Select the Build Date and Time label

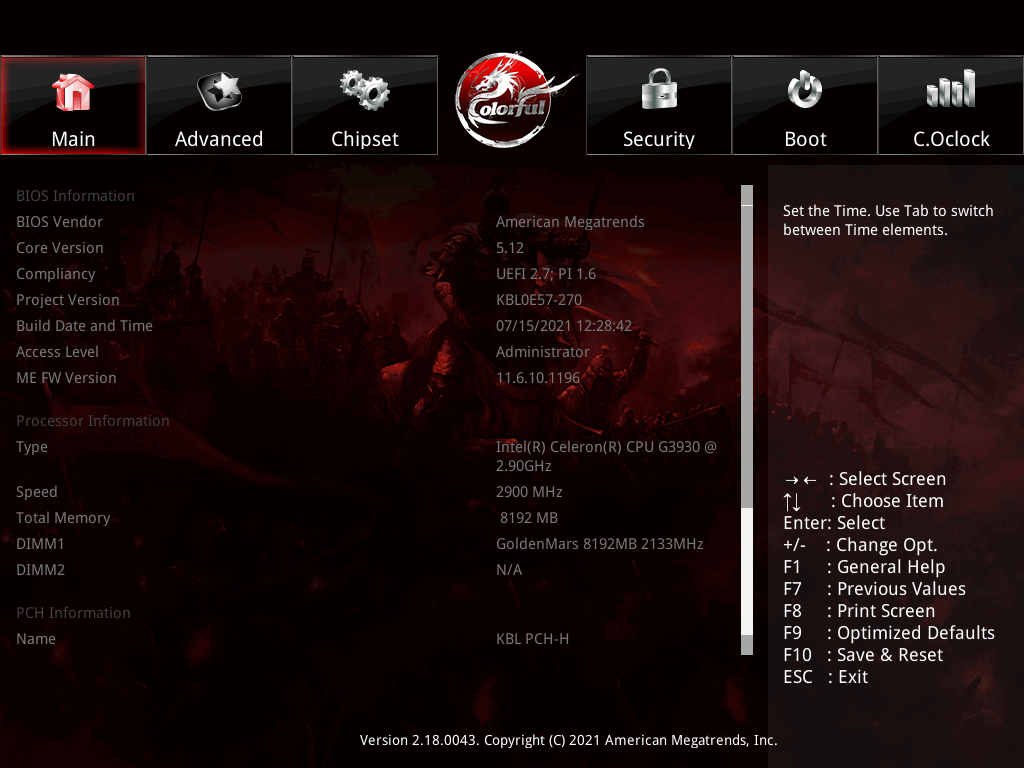[85, 326]
